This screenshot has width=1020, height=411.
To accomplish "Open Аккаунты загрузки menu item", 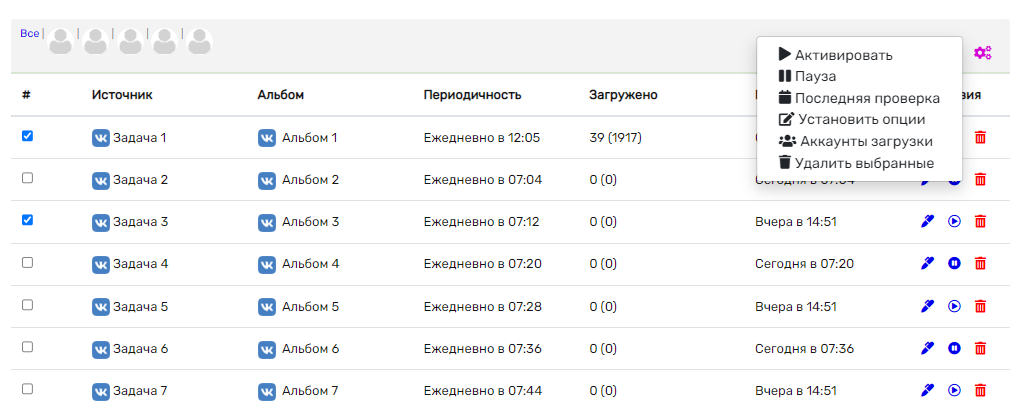I will [856, 141].
